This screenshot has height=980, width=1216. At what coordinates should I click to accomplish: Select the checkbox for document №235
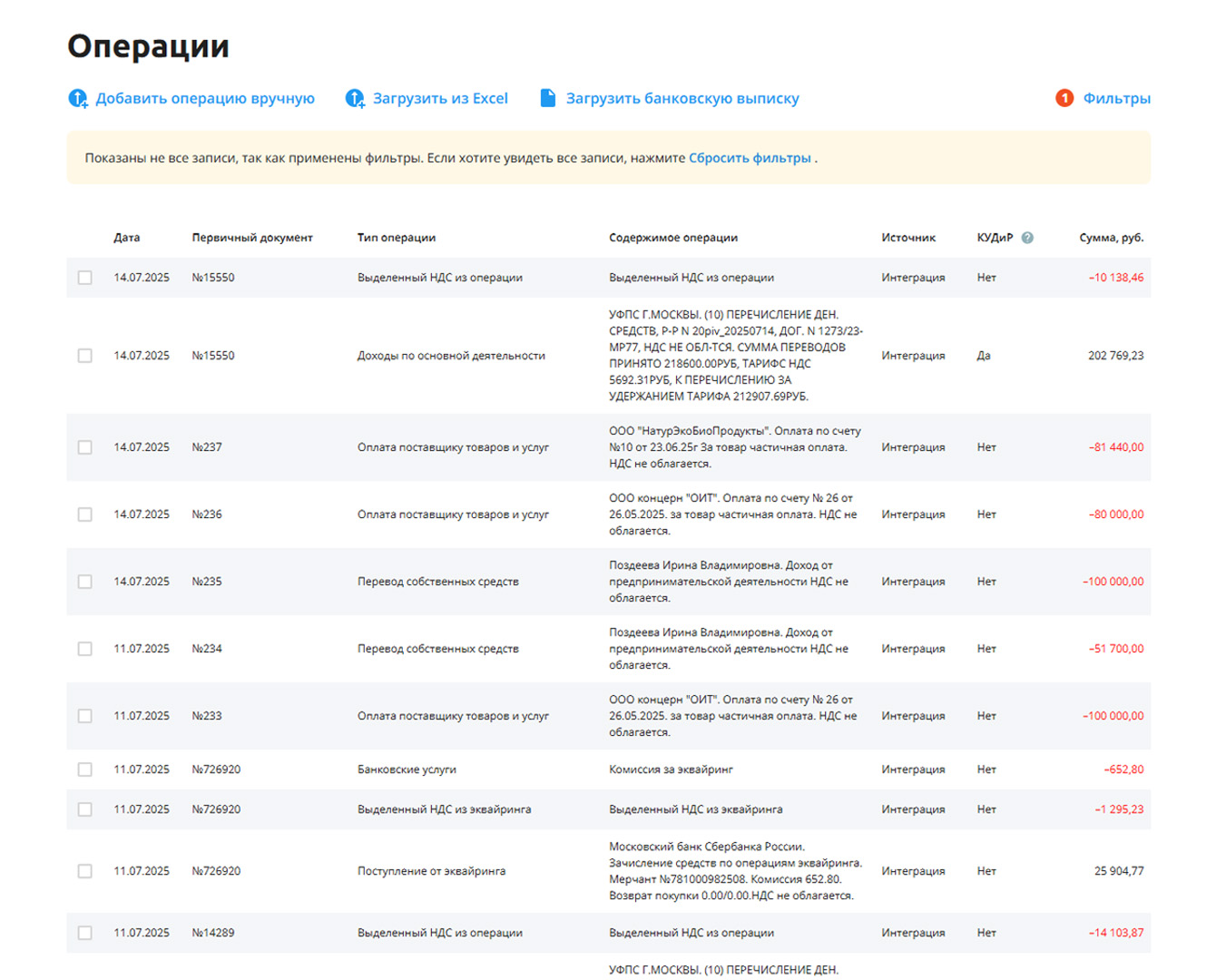pyautogui.click(x=85, y=582)
